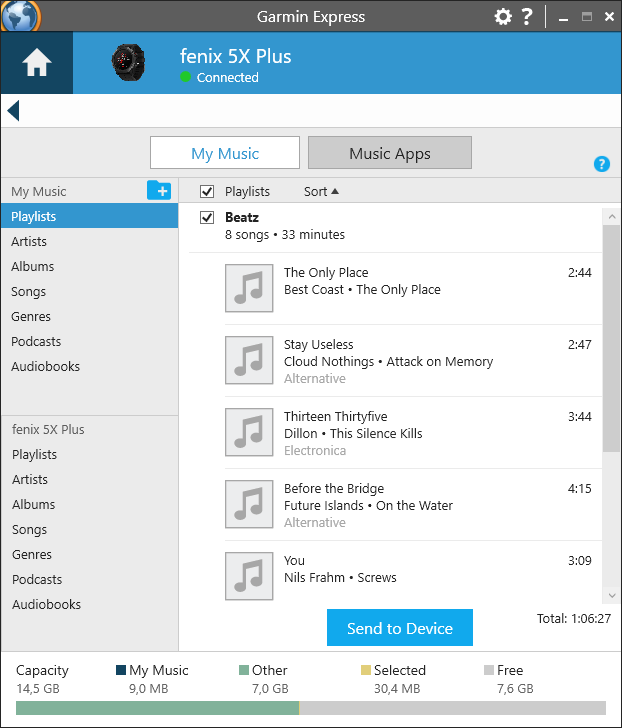Click album art for Before the Bridge
Image resolution: width=622 pixels, height=728 pixels.
click(x=249, y=504)
